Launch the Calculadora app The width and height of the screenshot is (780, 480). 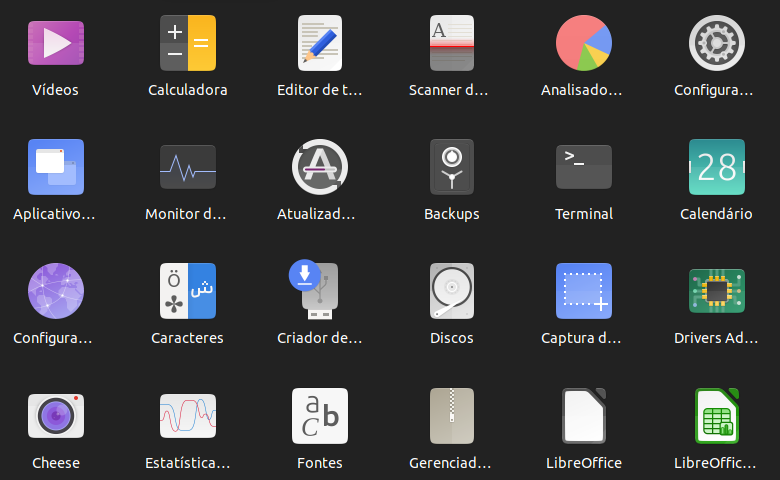[x=188, y=43]
